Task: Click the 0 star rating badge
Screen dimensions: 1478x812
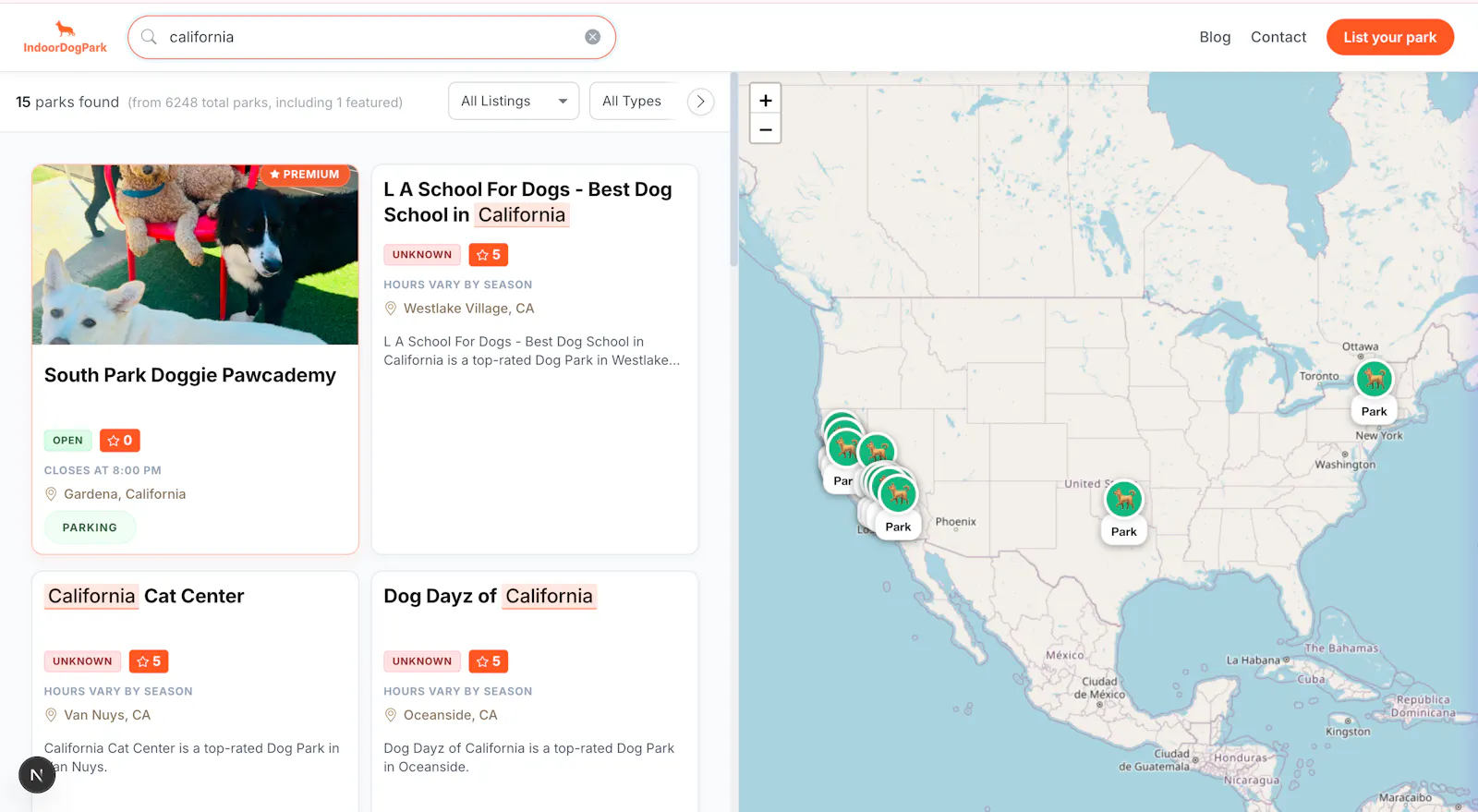Action: click(120, 441)
